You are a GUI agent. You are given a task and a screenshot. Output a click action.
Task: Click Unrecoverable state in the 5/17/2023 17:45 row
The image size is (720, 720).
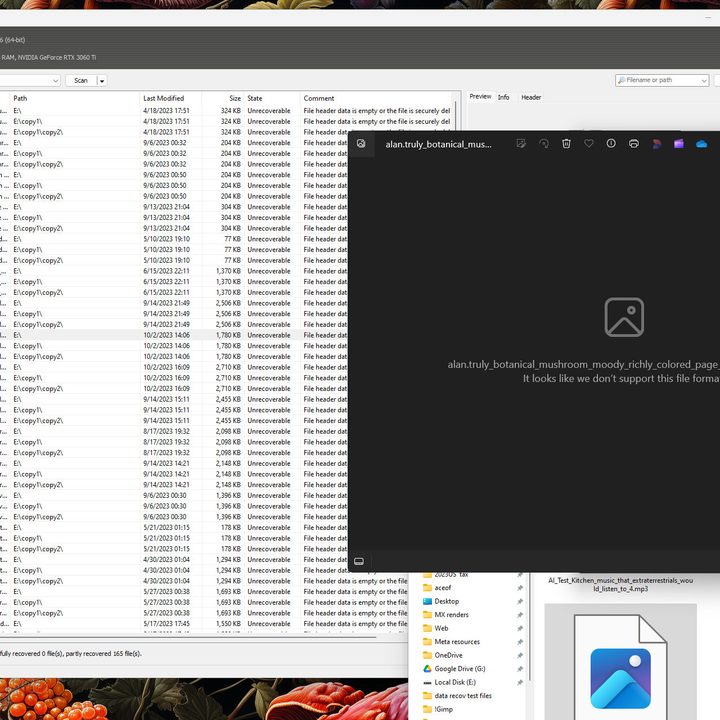[x=269, y=624]
